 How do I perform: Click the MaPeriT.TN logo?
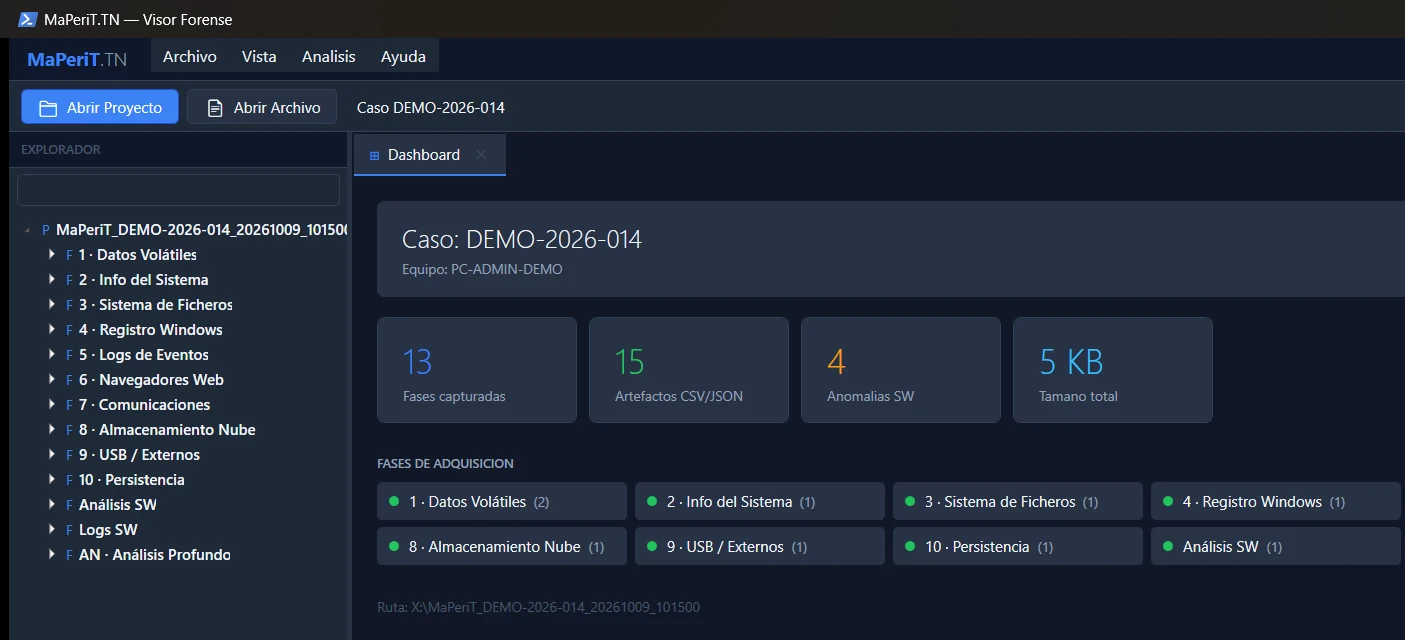[77, 58]
